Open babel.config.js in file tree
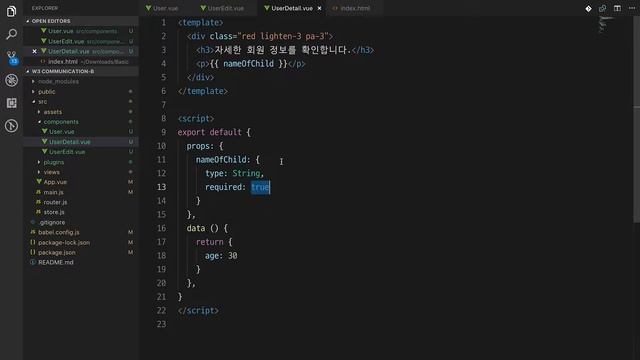 coord(81,232)
